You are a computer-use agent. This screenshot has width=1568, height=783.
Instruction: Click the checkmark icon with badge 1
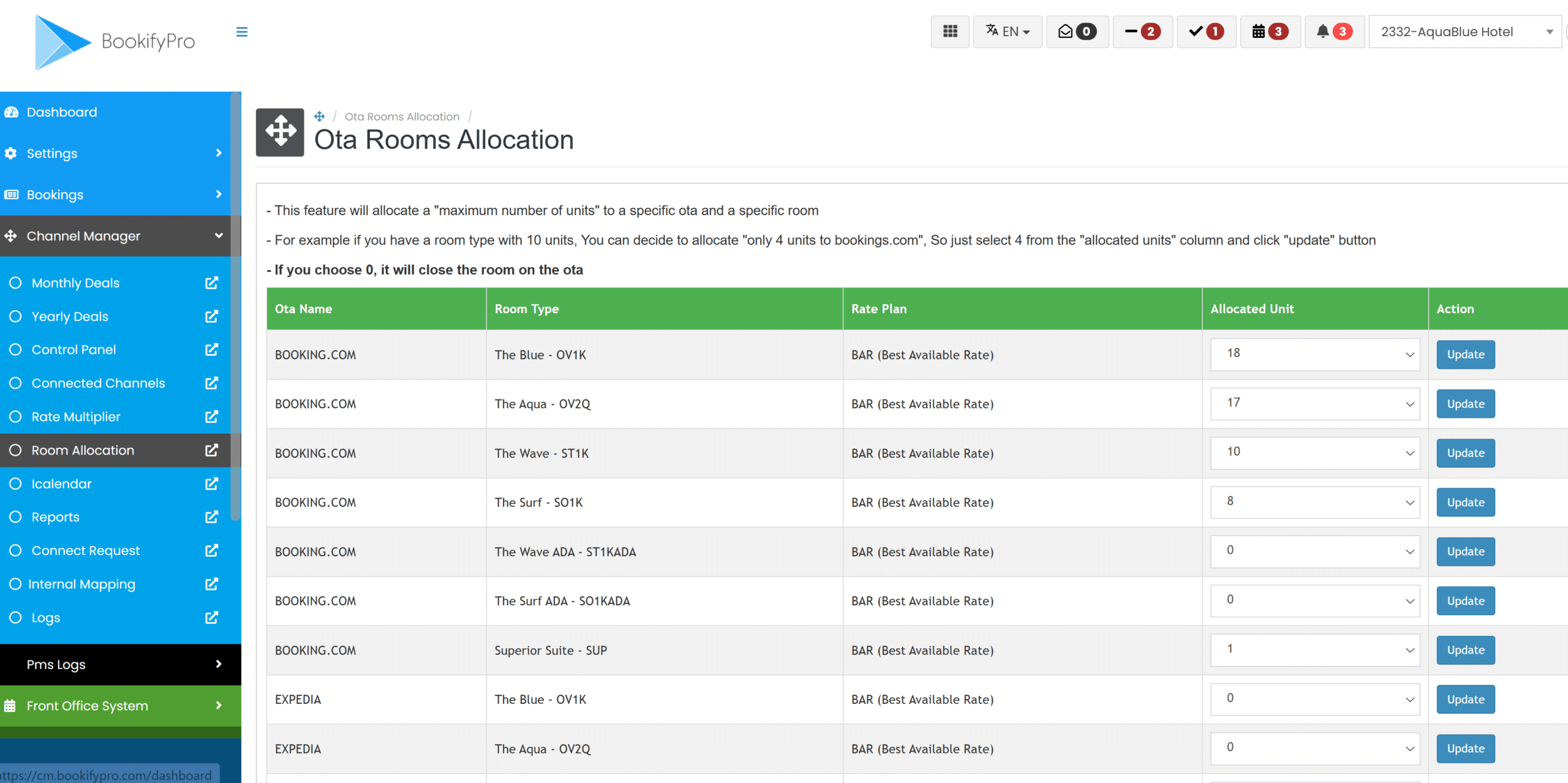coord(1205,31)
